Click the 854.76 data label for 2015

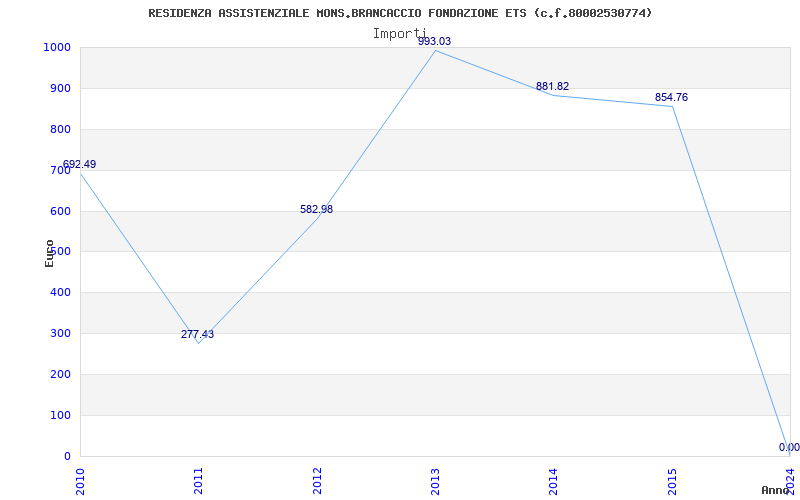pyautogui.click(x=671, y=97)
